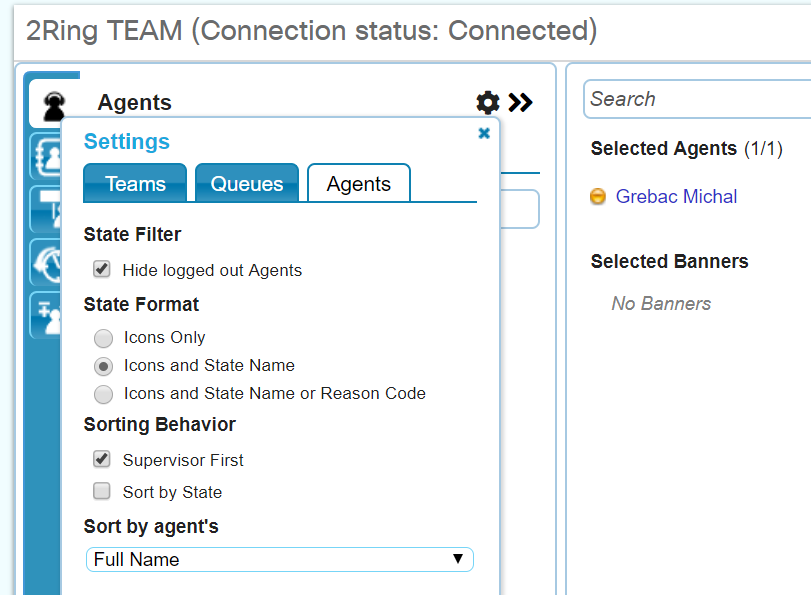Close the Settings popup
The image size is (811, 595).
click(x=484, y=133)
